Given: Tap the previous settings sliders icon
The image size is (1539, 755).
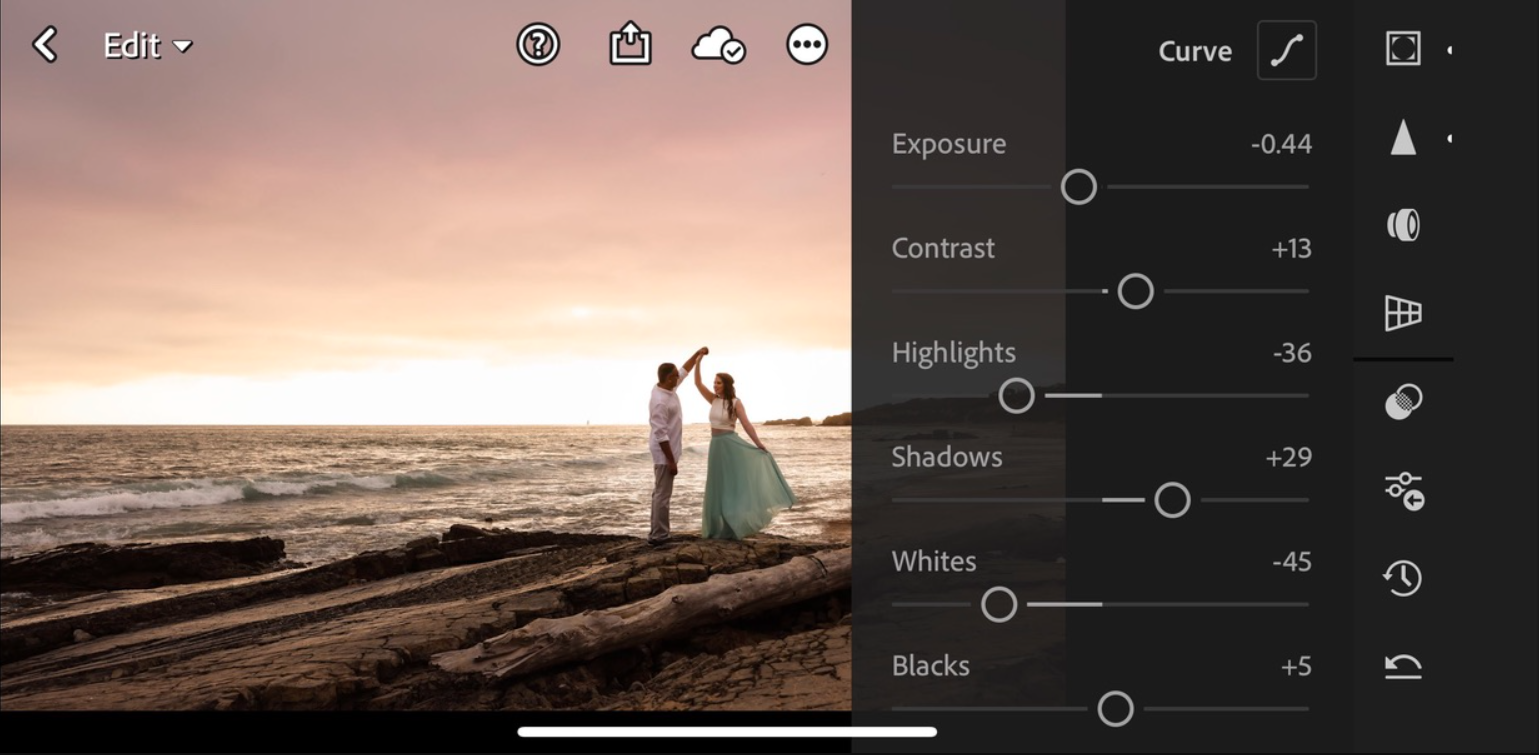Looking at the screenshot, I should coord(1403,490).
